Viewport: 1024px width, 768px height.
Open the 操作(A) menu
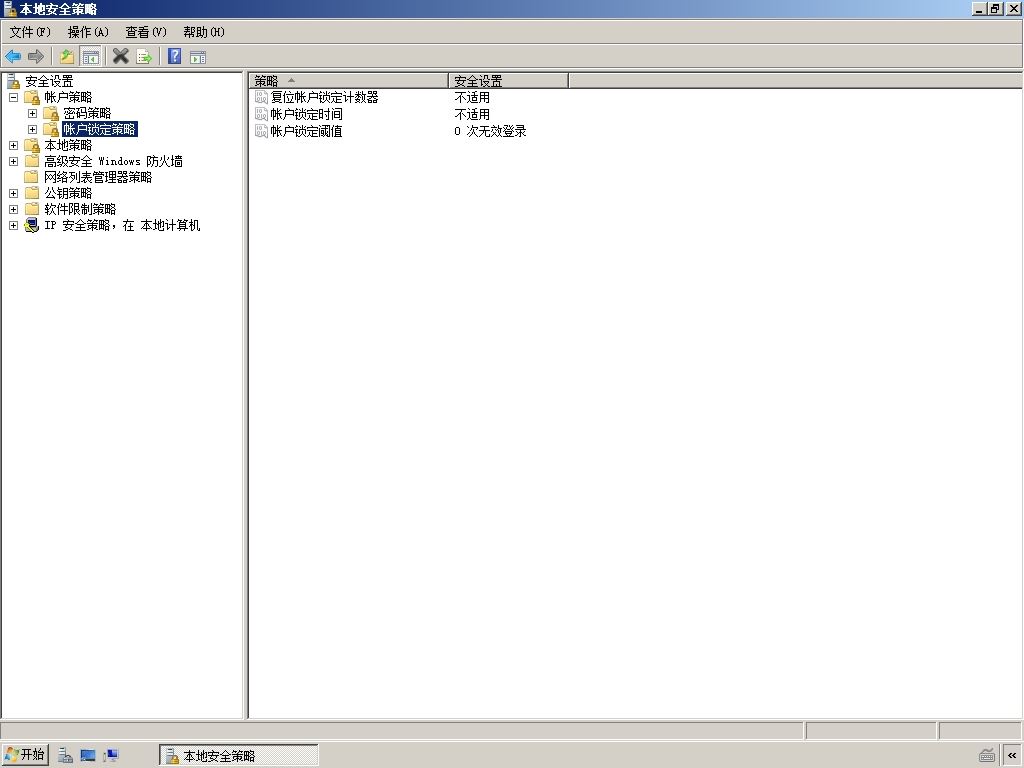(x=88, y=32)
